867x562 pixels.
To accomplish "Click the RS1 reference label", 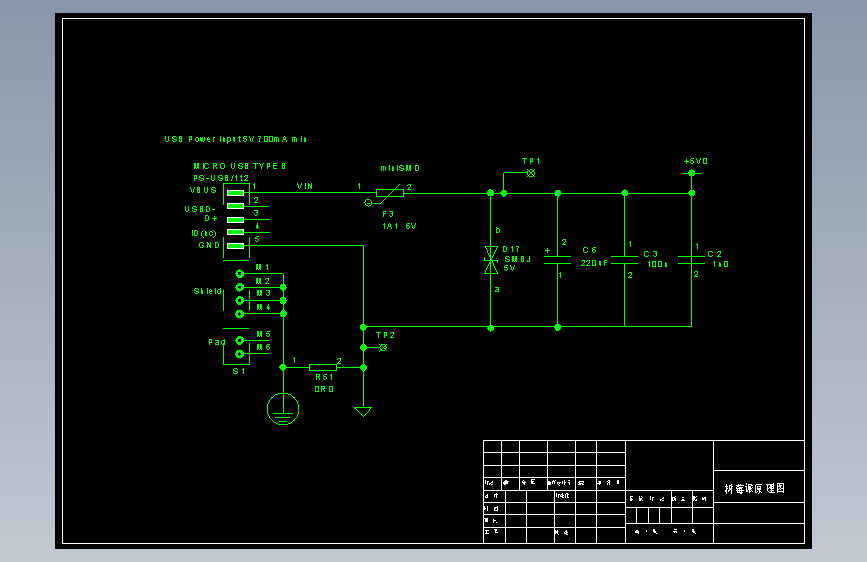I will point(325,377).
